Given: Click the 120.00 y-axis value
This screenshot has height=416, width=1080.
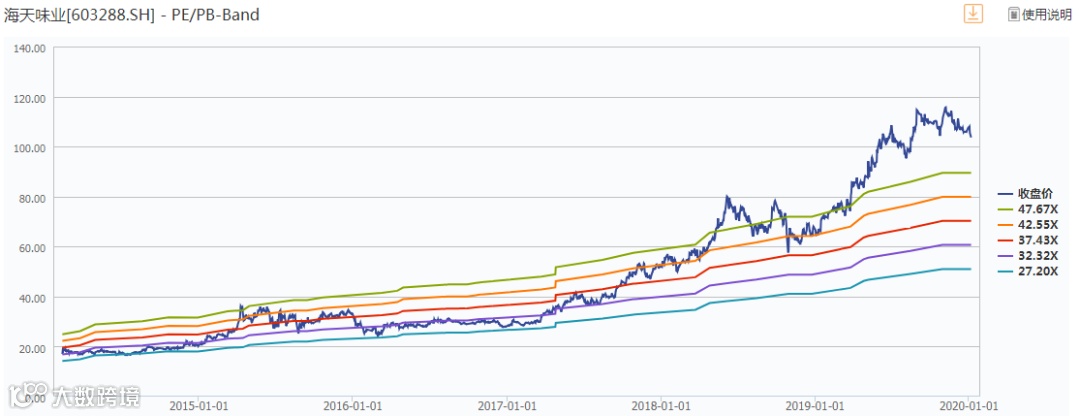Looking at the screenshot, I should pos(30,98).
